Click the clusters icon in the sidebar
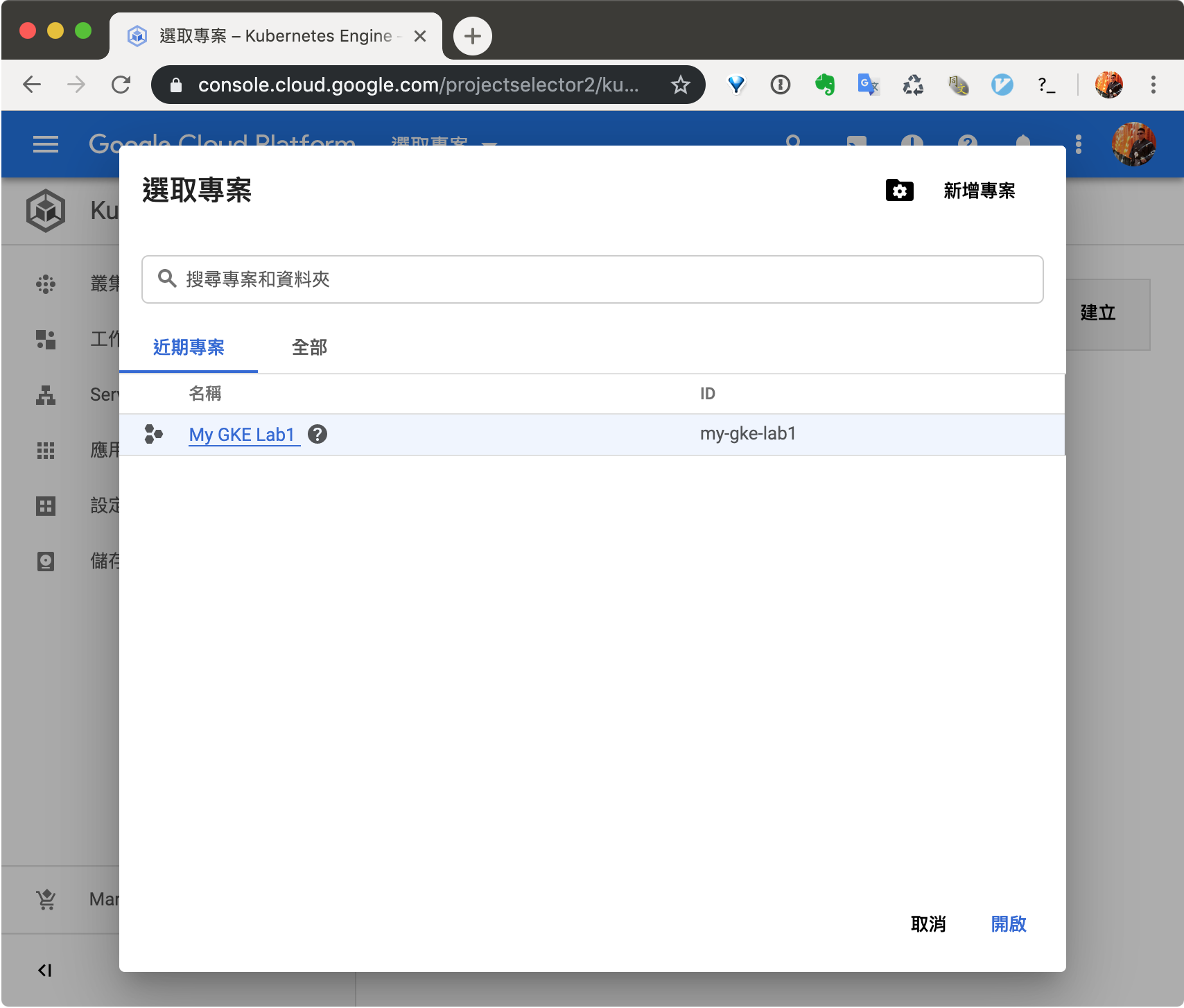 click(46, 284)
